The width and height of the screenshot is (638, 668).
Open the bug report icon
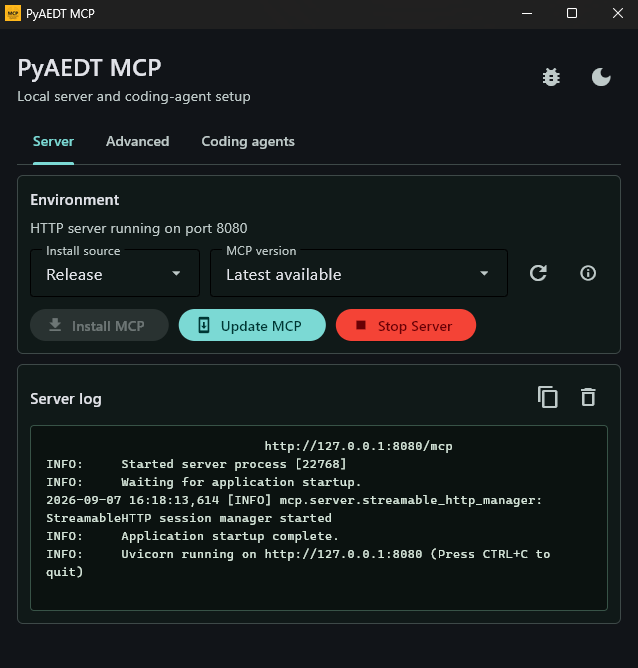(551, 77)
